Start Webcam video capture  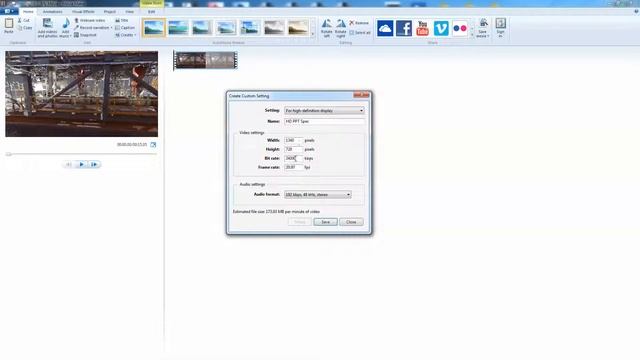point(89,20)
